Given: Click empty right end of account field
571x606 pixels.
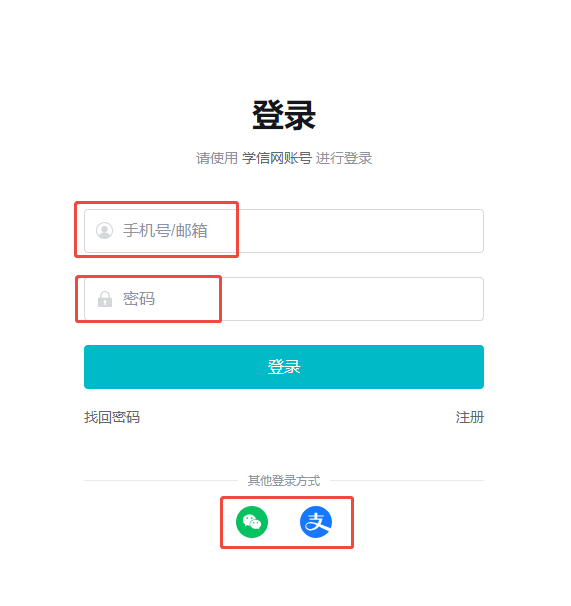Looking at the screenshot, I should (445, 231).
